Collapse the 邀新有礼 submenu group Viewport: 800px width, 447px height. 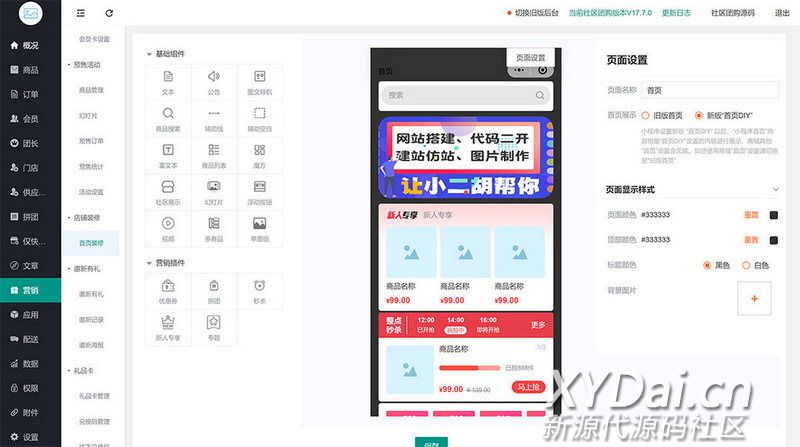click(x=86, y=269)
